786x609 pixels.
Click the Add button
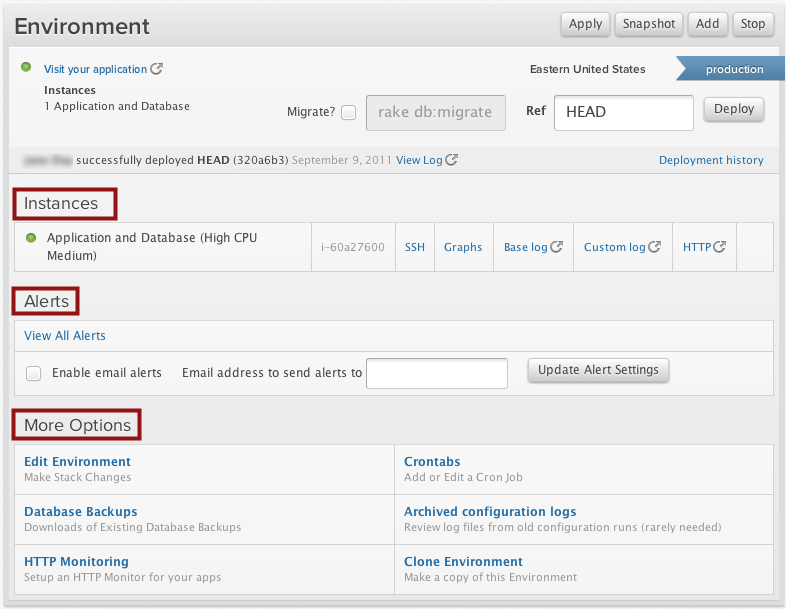pyautogui.click(x=707, y=24)
